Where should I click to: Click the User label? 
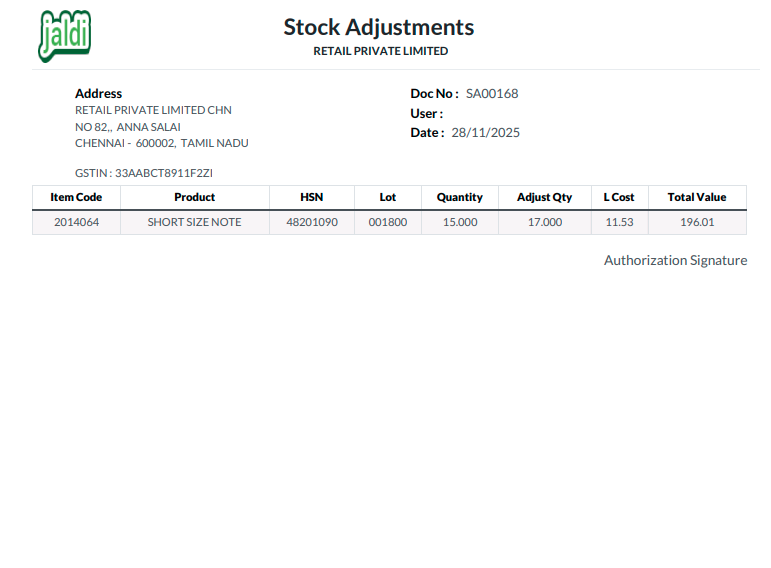[427, 114]
